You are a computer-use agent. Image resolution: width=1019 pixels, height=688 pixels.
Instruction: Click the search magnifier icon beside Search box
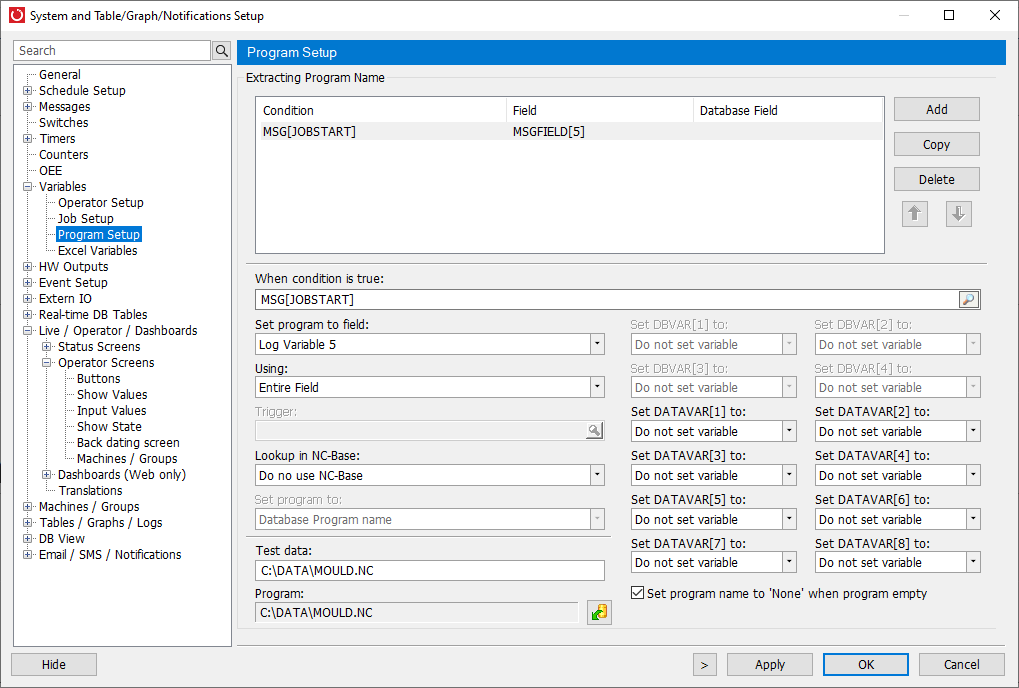[x=222, y=51]
